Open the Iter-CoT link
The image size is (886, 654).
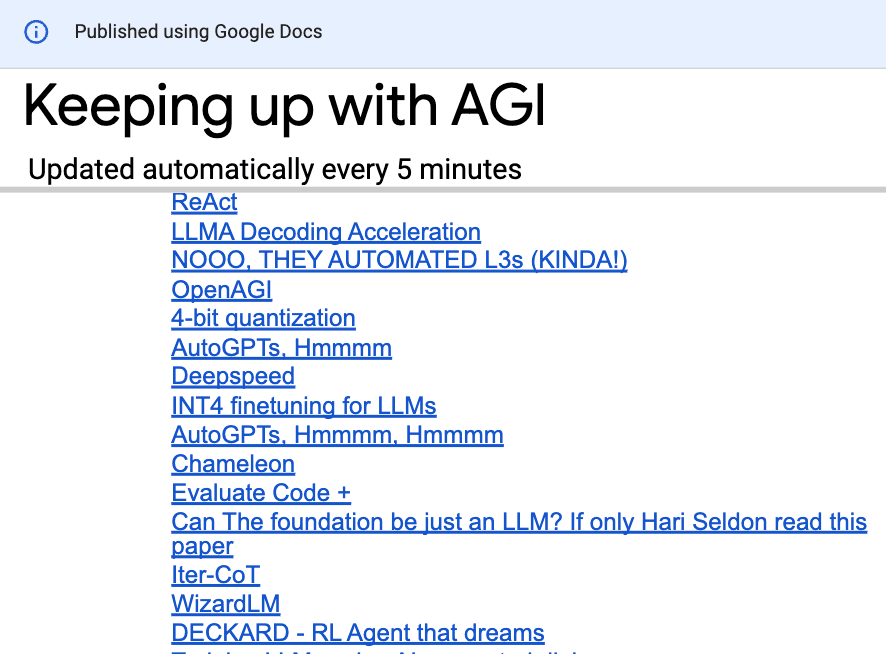(215, 575)
